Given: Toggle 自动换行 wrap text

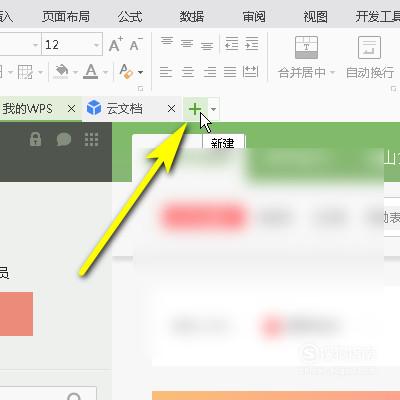Looking at the screenshot, I should click(370, 57).
